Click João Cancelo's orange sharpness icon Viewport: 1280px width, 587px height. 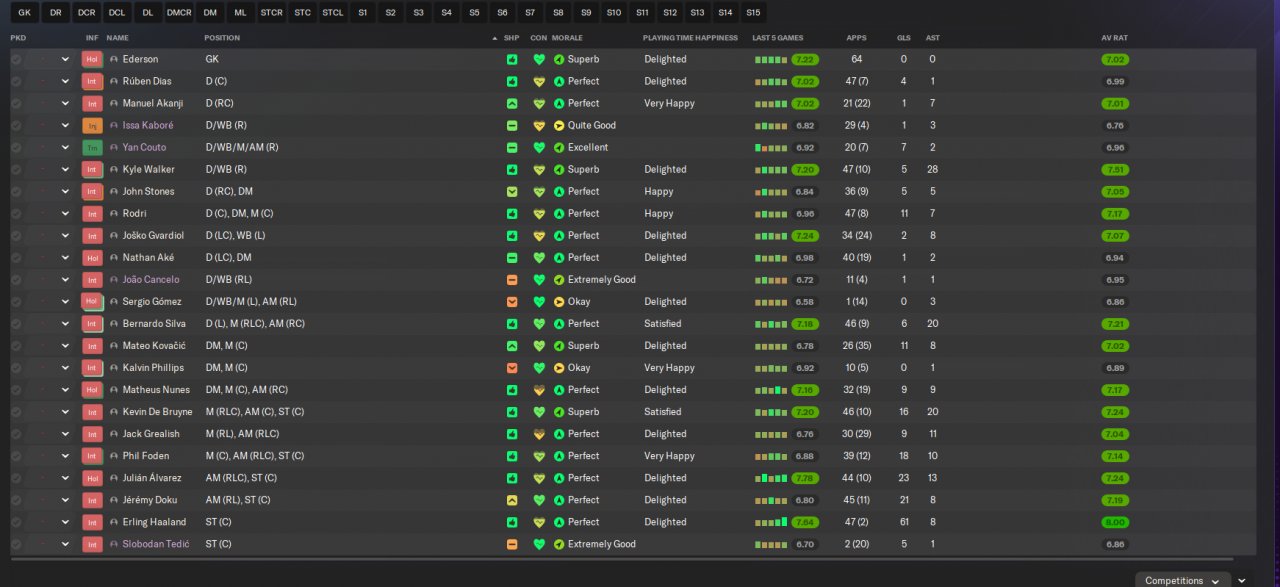(x=512, y=280)
